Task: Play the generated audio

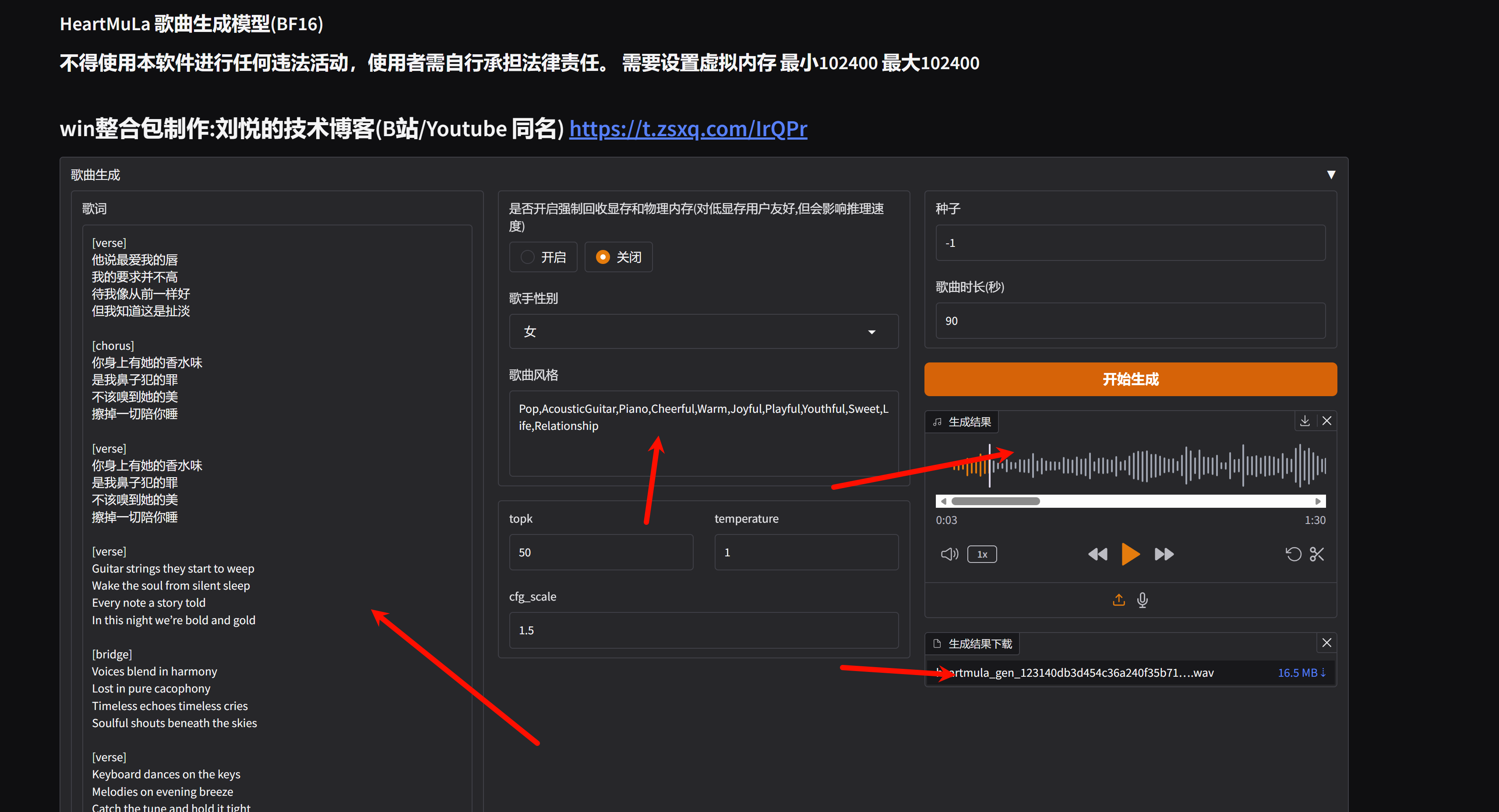Action: 1130,554
